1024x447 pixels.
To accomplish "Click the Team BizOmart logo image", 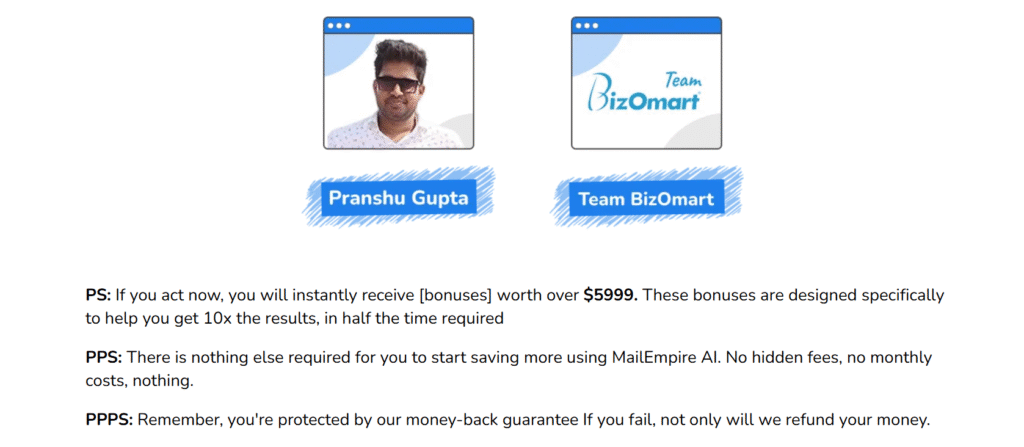I will click(x=646, y=91).
